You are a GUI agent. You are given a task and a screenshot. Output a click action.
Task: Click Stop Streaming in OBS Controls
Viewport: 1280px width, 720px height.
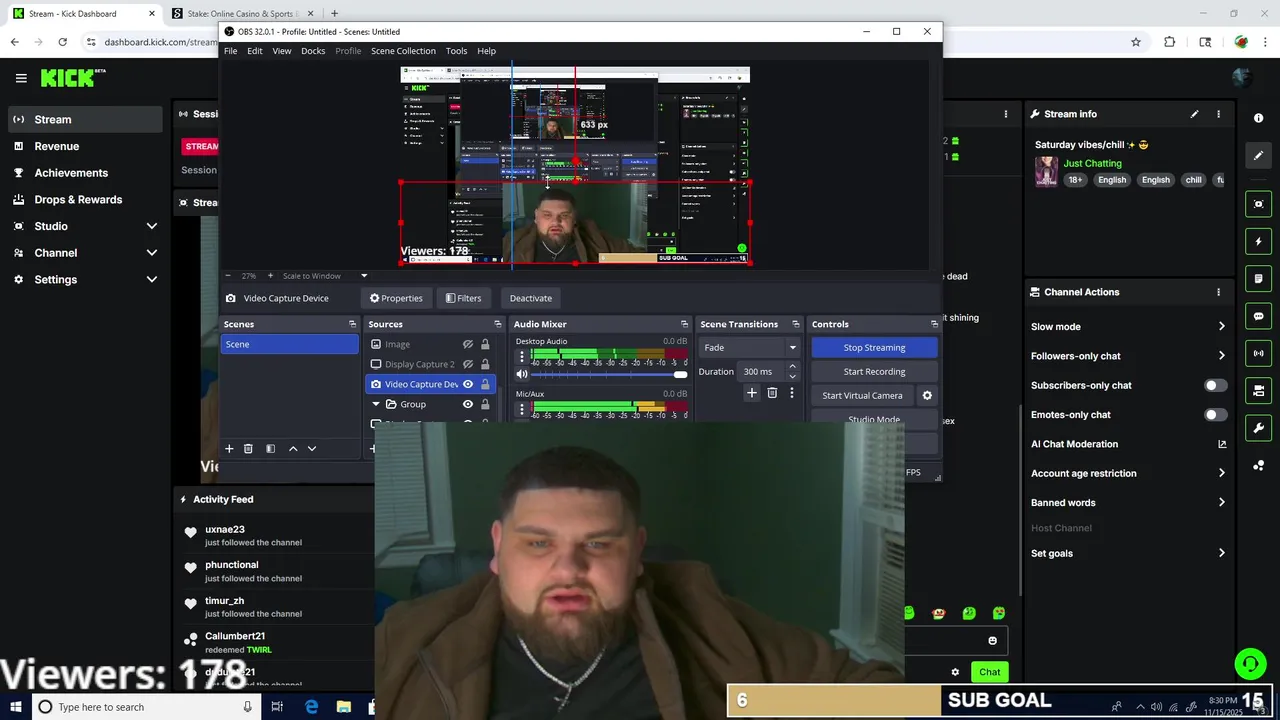[874, 347]
